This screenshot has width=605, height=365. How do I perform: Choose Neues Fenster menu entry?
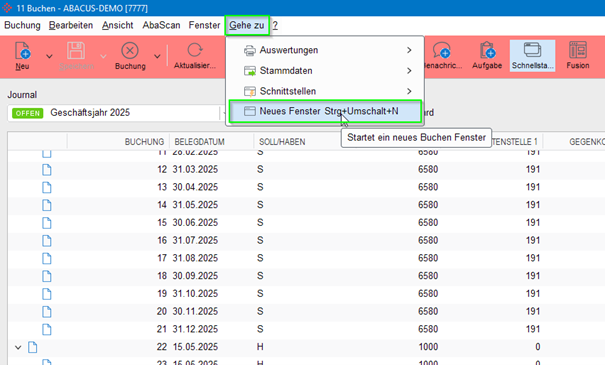pos(325,112)
